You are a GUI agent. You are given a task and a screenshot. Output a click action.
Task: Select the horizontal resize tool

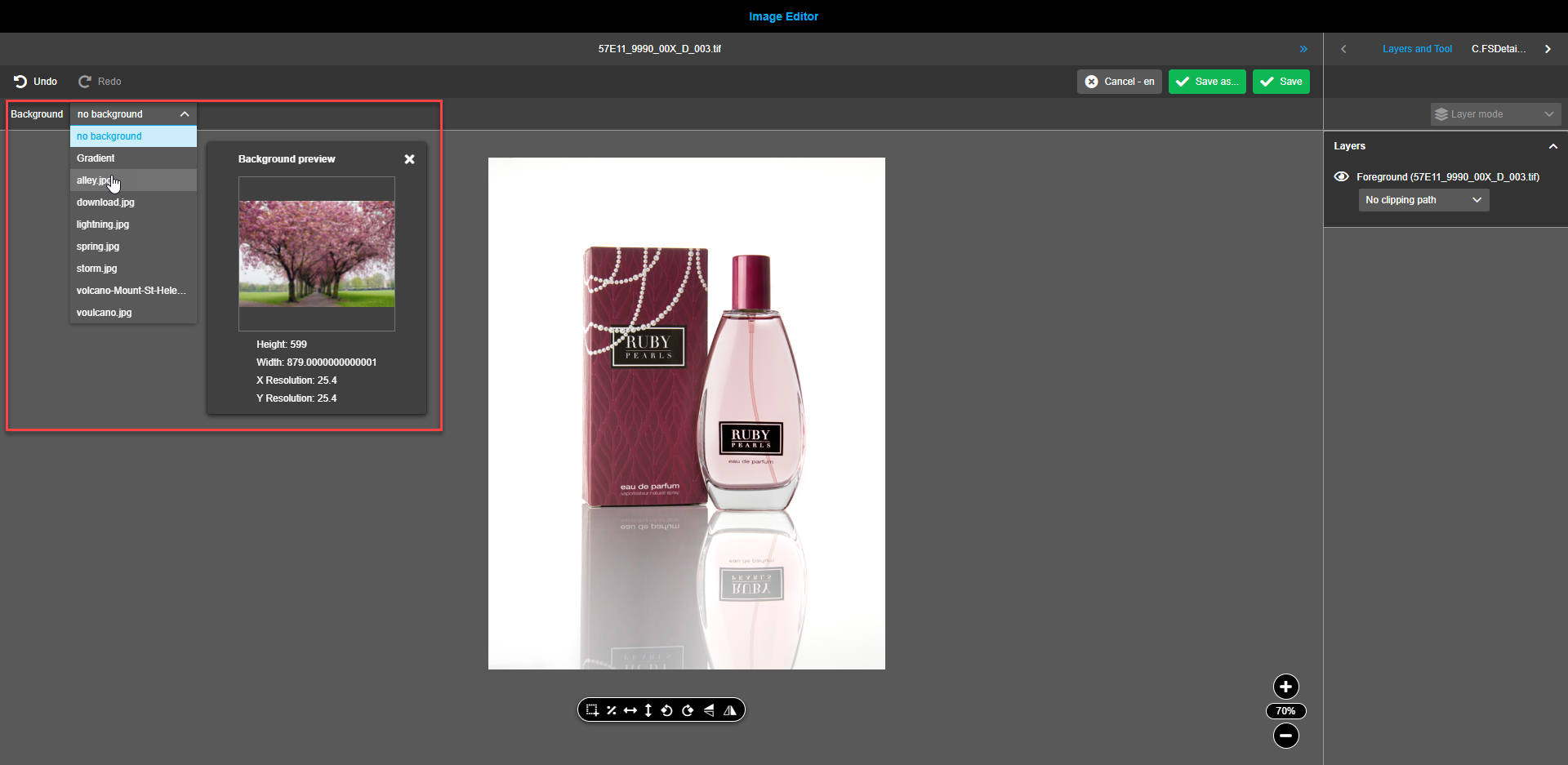[630, 709]
